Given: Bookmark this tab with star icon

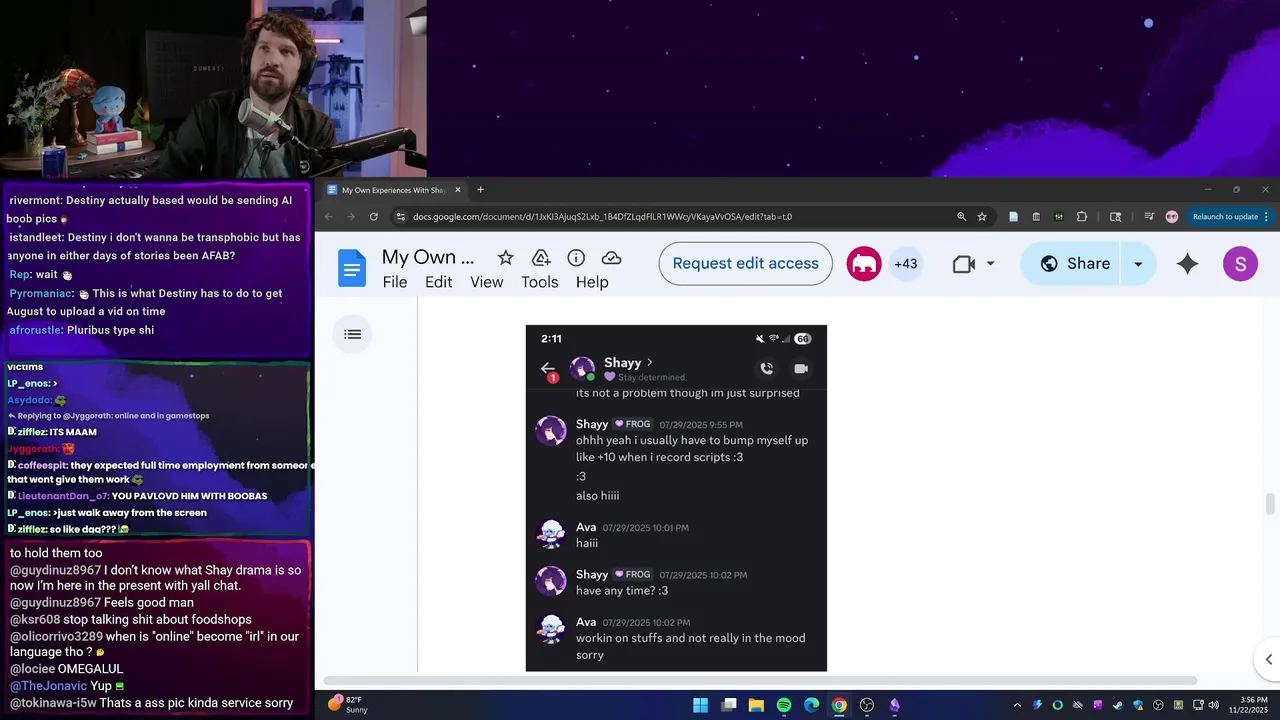Looking at the screenshot, I should [982, 216].
